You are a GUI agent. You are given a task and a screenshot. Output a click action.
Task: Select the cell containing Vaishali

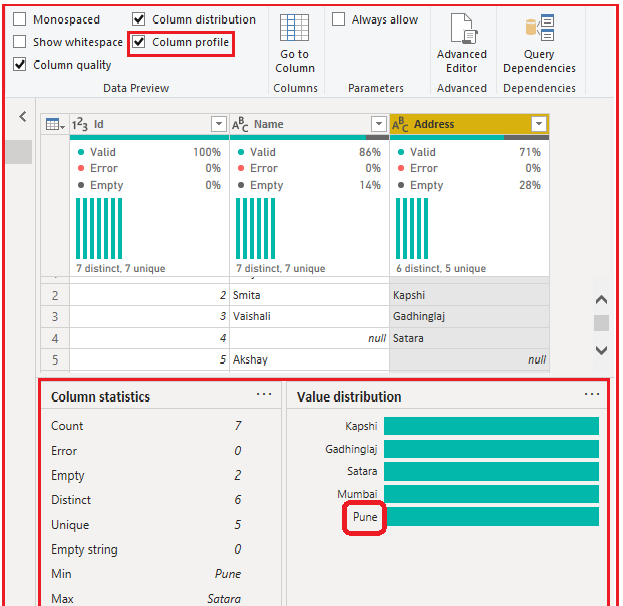coord(309,317)
